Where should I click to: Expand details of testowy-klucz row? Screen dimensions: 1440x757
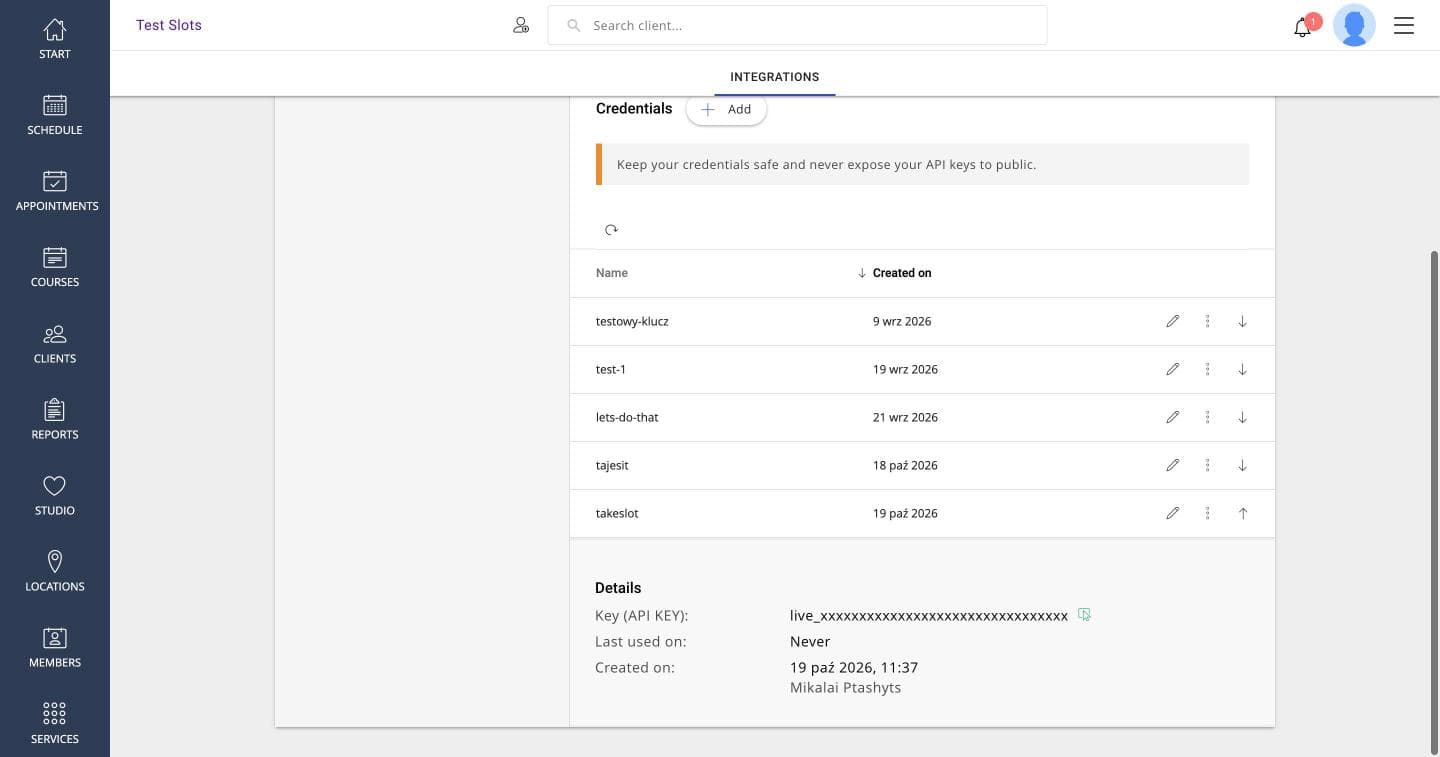coord(1243,321)
